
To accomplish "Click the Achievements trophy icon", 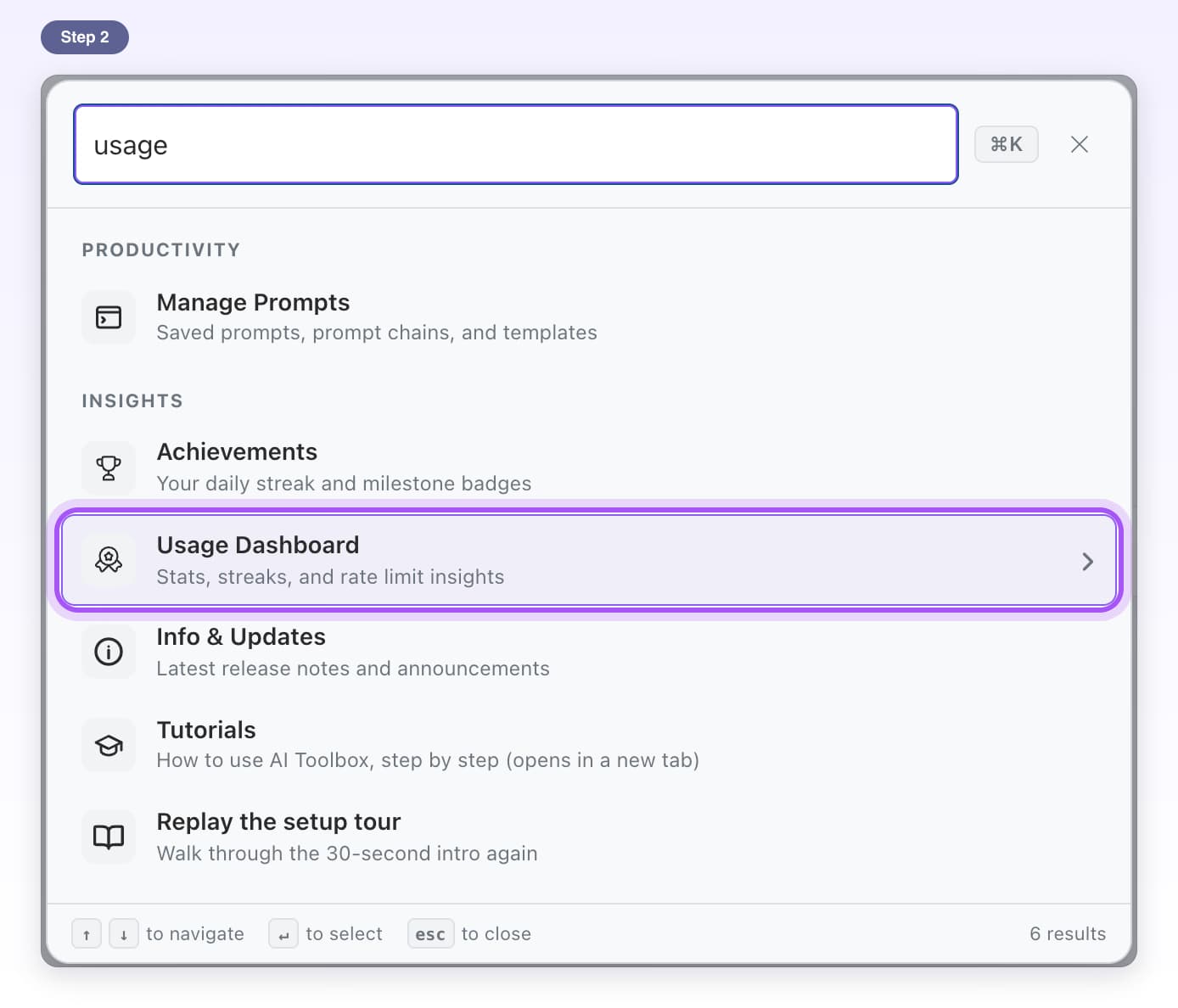I will [x=109, y=468].
